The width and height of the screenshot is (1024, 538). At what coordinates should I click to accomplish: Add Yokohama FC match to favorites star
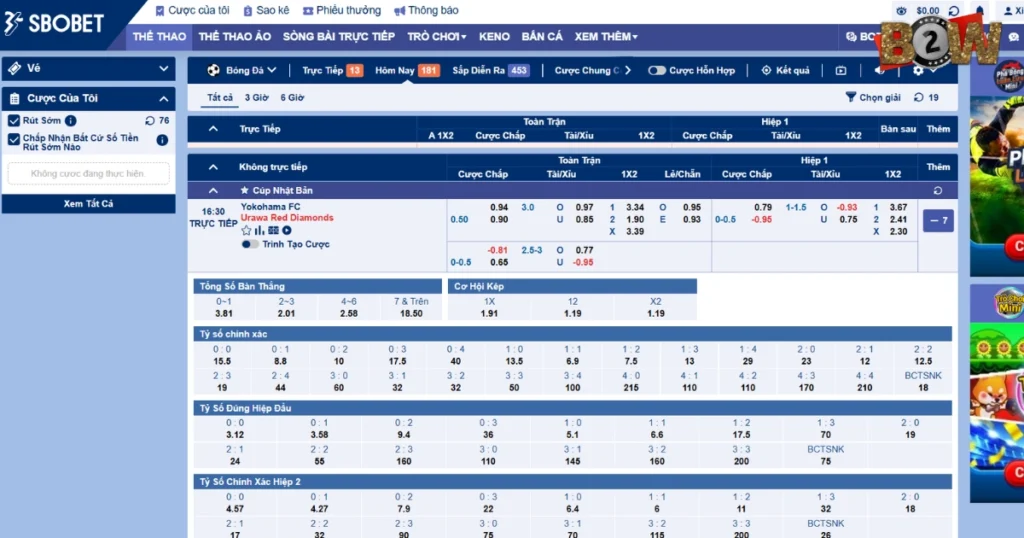point(246,230)
